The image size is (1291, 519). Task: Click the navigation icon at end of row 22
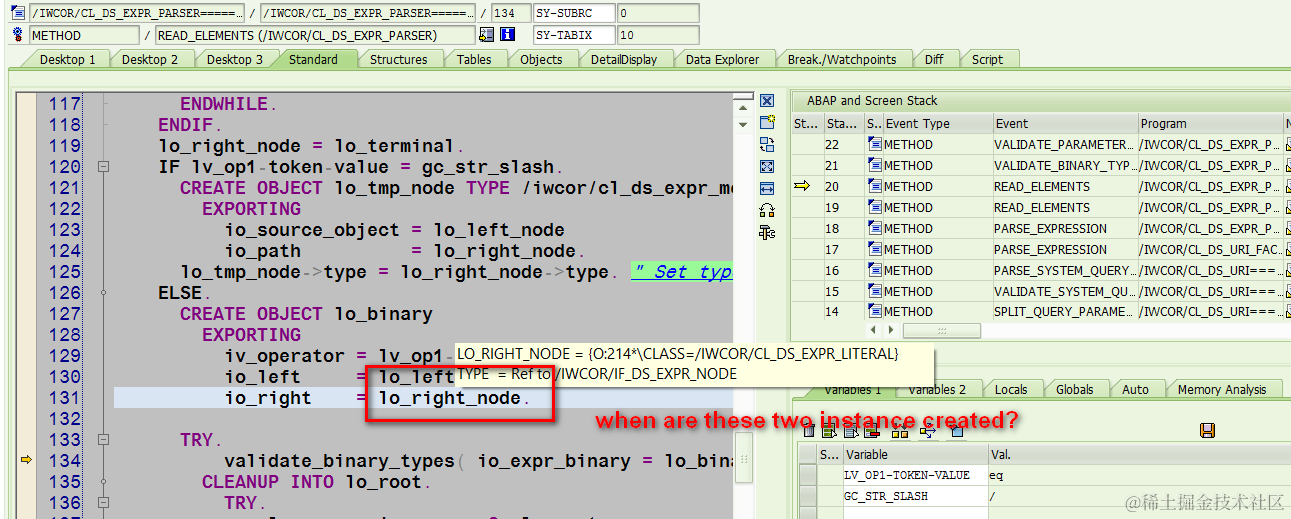[1287, 145]
